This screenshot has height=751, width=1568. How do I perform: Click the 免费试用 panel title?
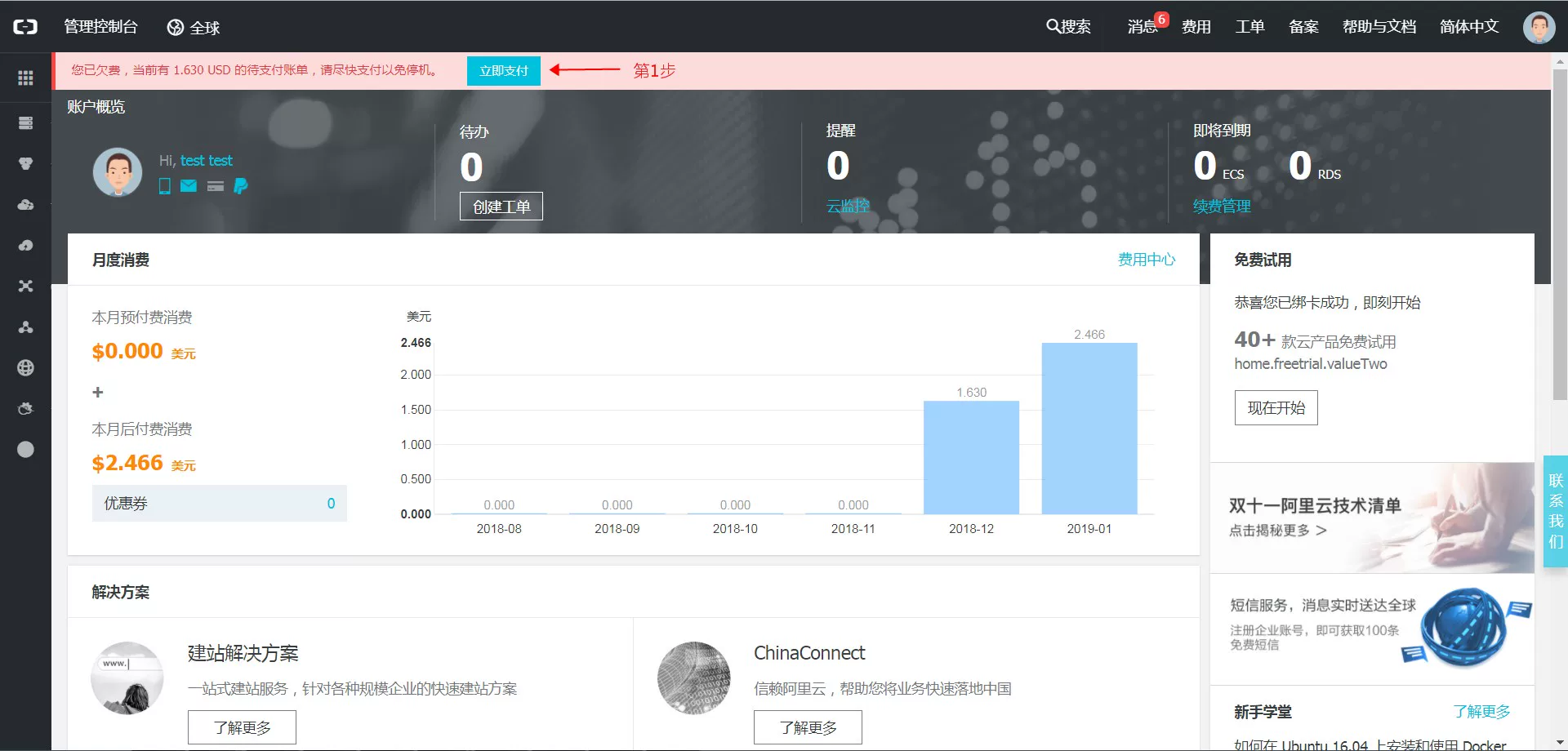[1263, 260]
